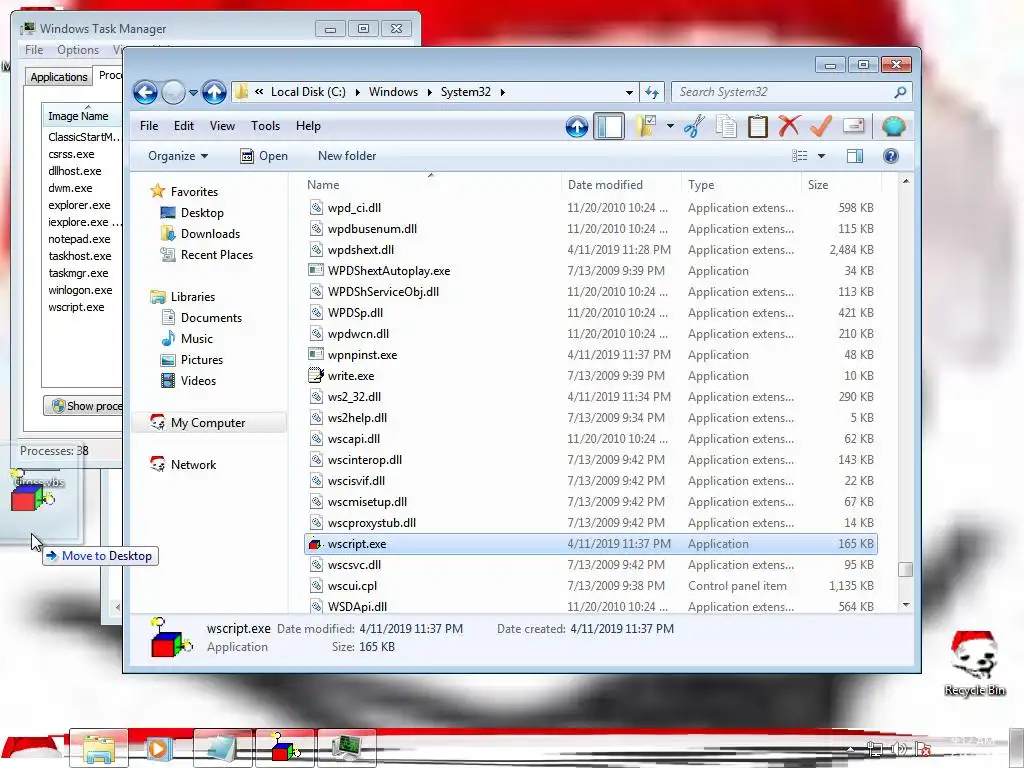The image size is (1024, 768).
Task: Click the Back navigation arrow in Explorer
Action: coord(145,93)
